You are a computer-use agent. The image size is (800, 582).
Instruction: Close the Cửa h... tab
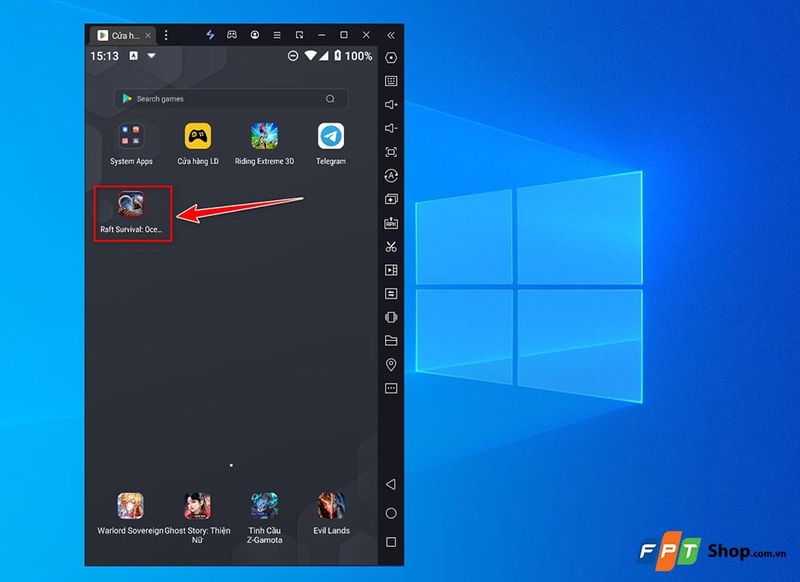coord(148,35)
